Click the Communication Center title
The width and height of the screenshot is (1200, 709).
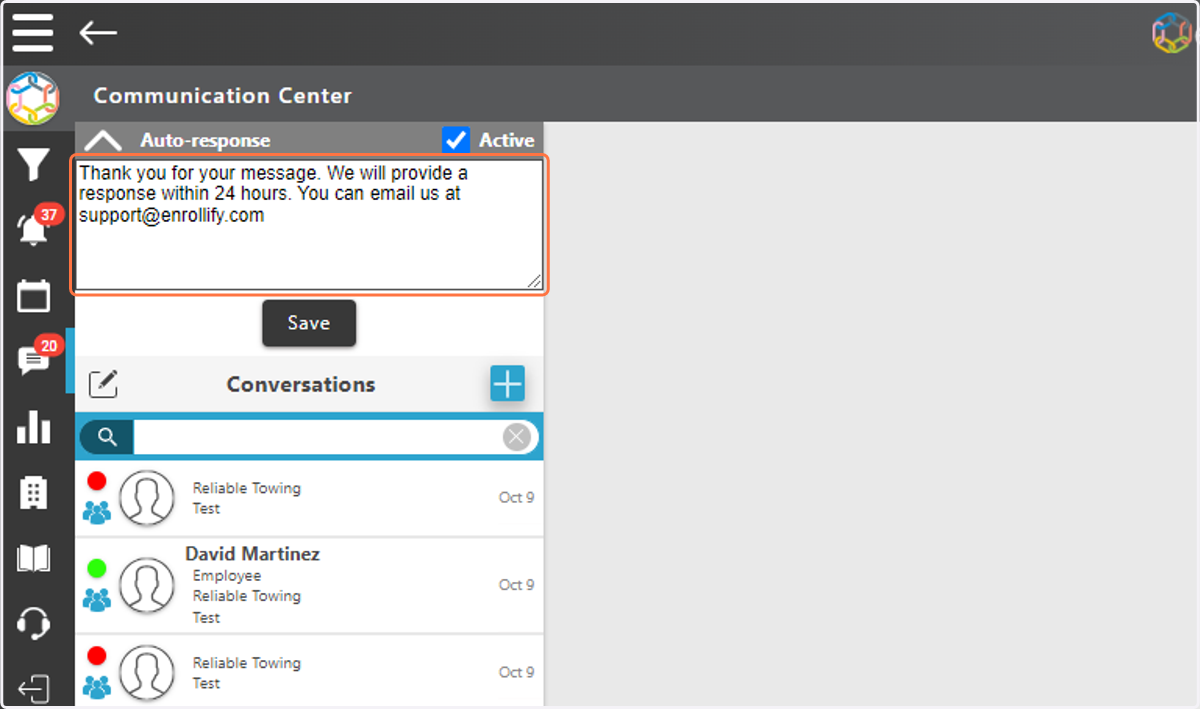point(223,96)
